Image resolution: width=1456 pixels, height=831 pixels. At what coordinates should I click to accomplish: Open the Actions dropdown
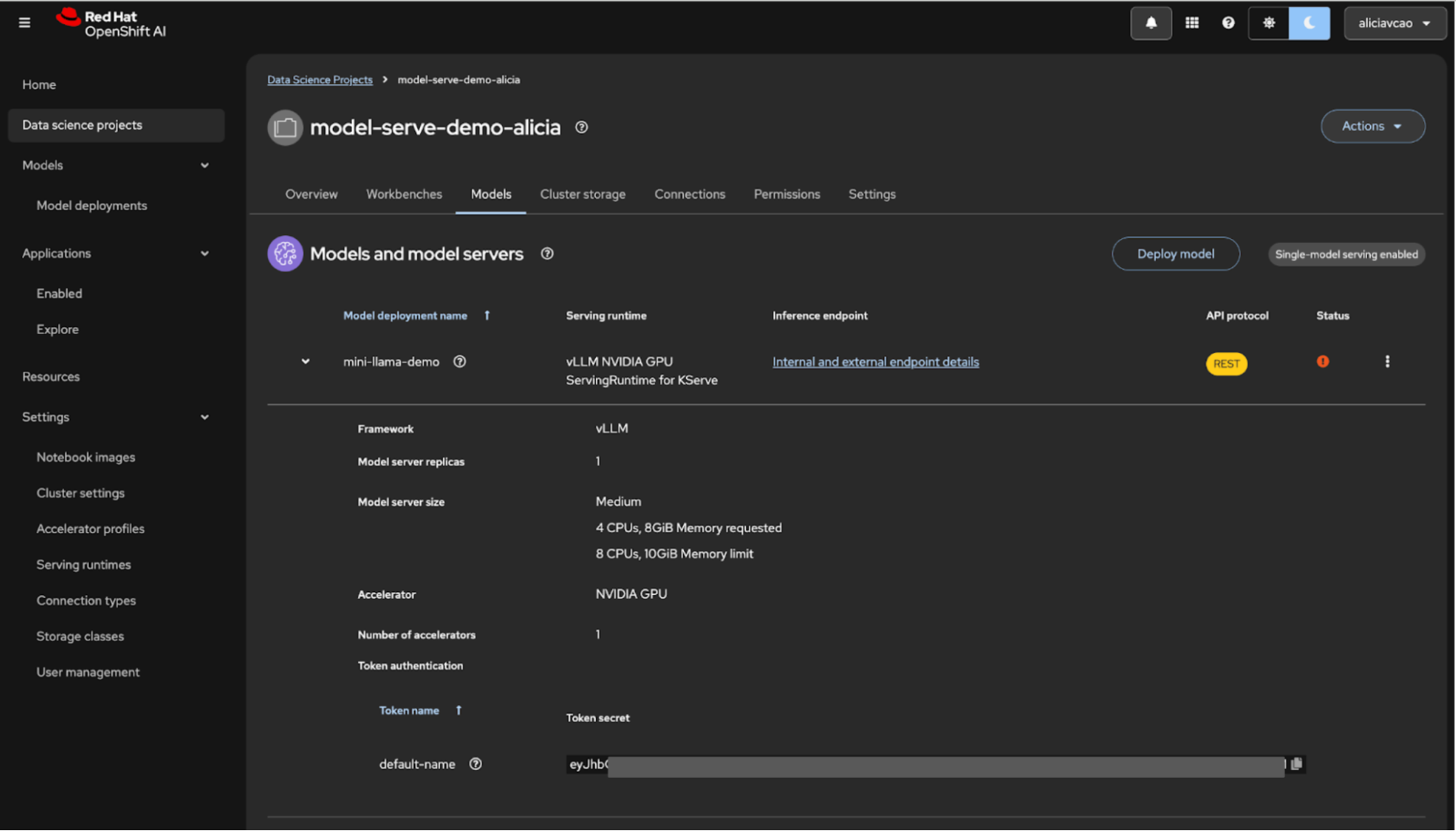(1372, 126)
